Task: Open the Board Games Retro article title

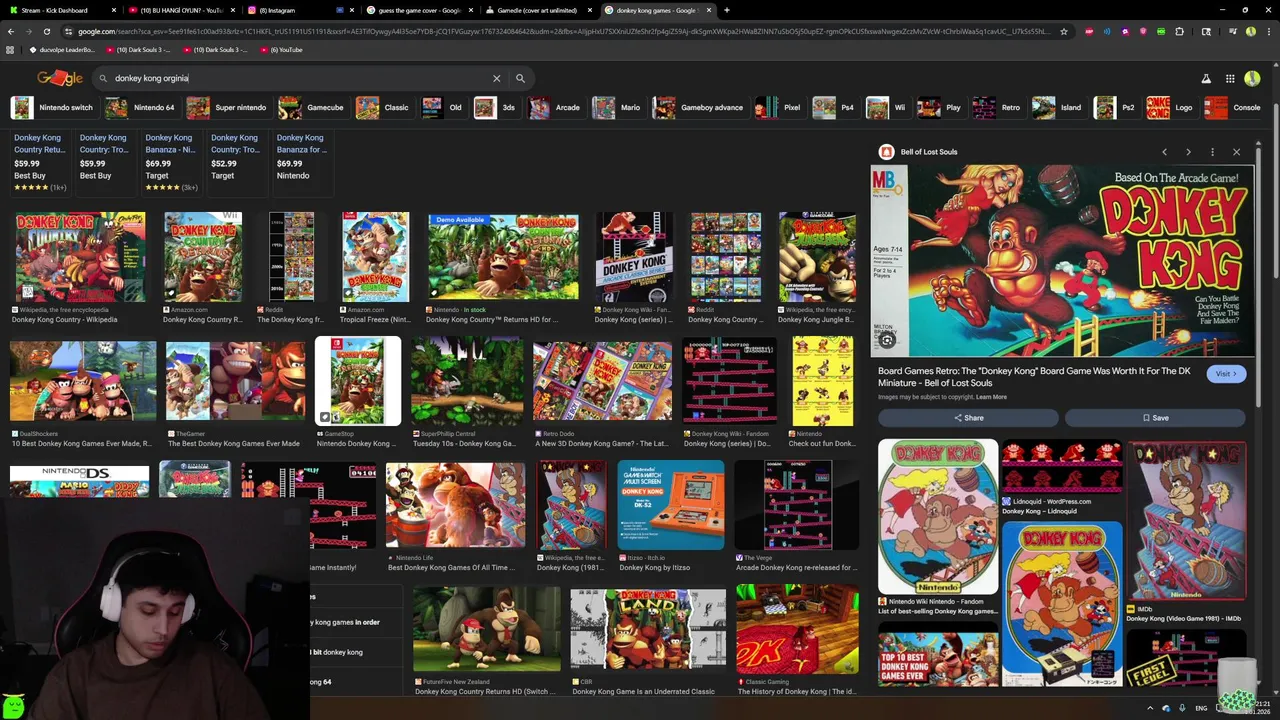Action: [x=1034, y=377]
